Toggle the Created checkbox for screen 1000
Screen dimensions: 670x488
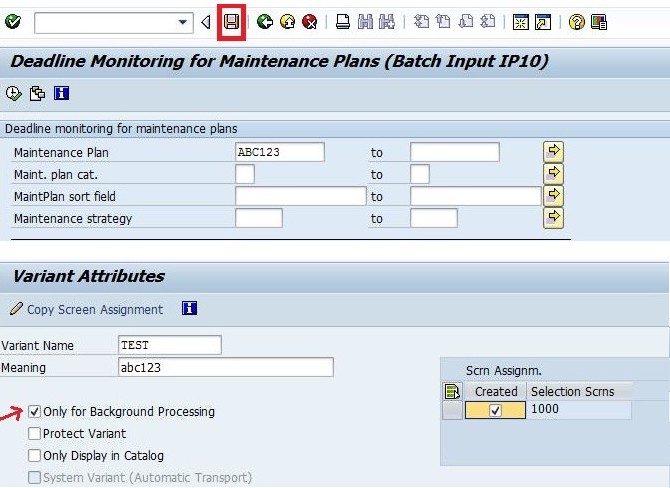tap(495, 410)
